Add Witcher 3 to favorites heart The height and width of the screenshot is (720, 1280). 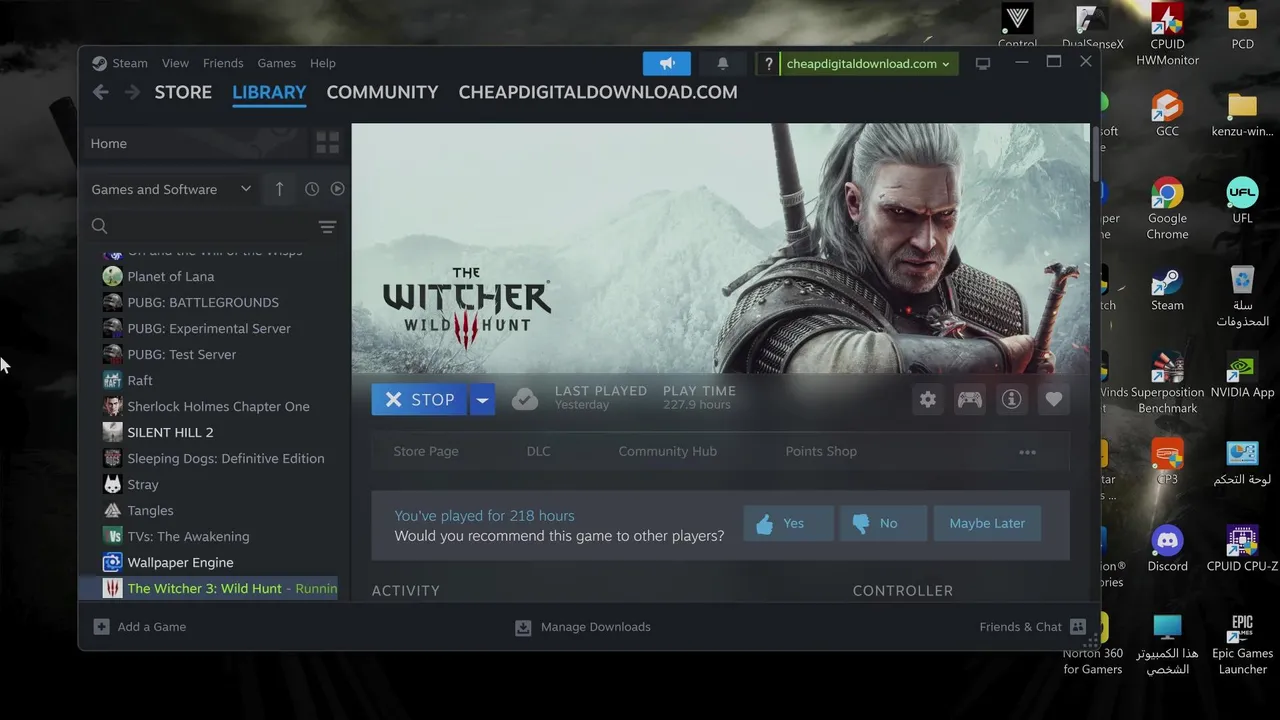pos(1054,399)
